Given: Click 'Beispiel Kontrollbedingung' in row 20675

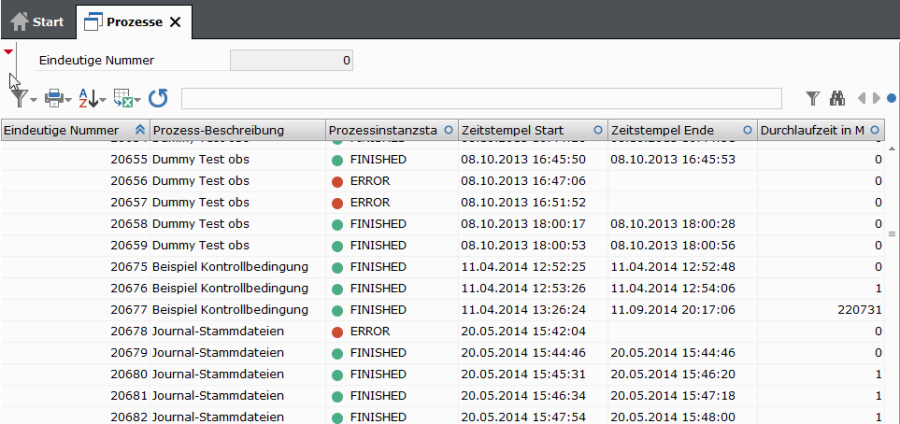Looking at the screenshot, I should pos(230,267).
